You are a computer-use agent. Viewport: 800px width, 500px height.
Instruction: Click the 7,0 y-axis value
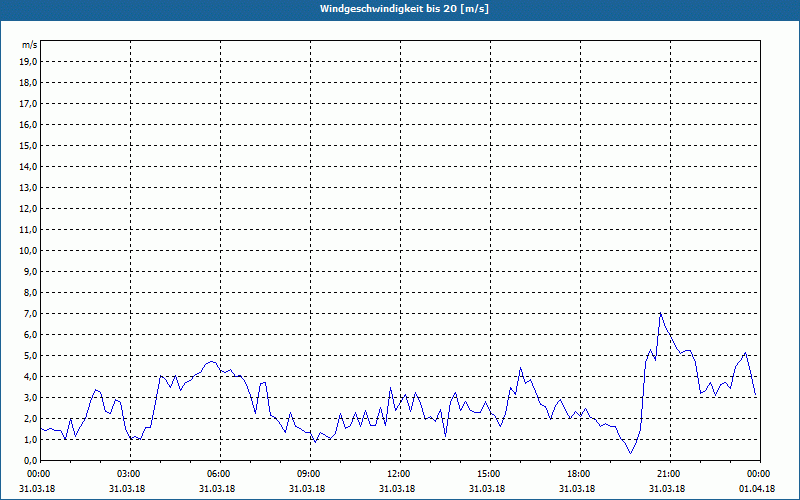(x=30, y=314)
